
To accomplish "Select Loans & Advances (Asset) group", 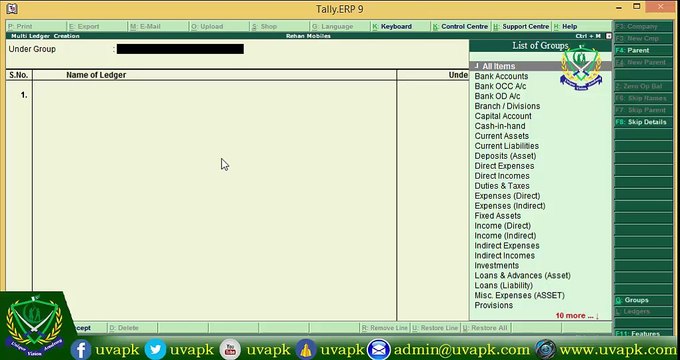I will tap(523, 276).
